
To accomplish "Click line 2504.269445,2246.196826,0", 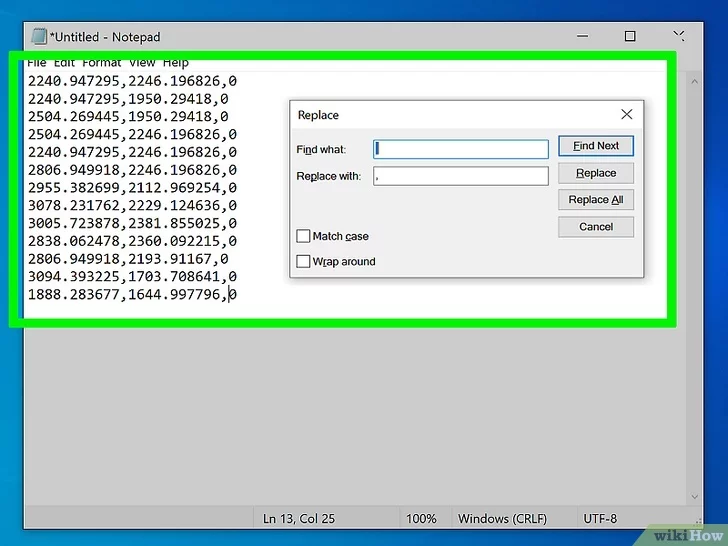I will [132, 134].
